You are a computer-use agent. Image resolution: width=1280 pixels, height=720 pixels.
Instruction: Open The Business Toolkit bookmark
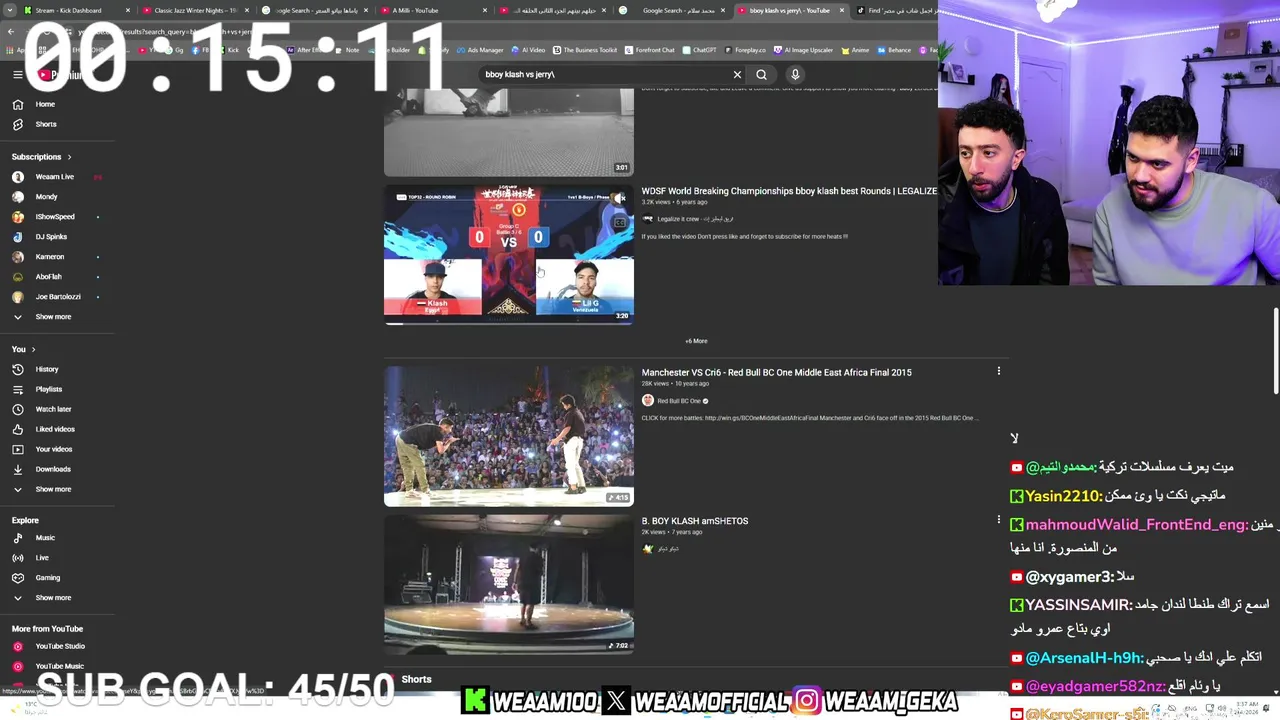coord(585,50)
